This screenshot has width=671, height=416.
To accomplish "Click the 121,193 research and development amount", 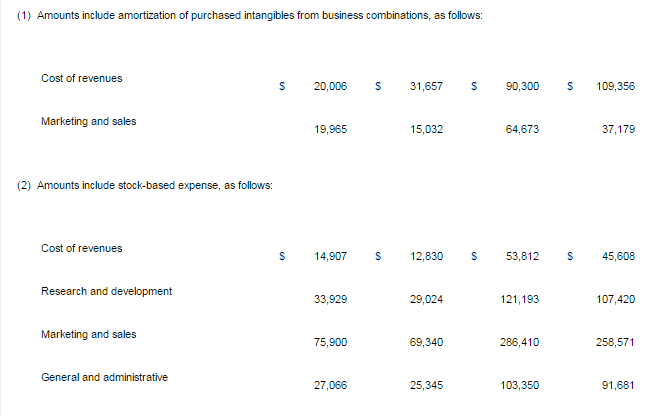I will [520, 299].
